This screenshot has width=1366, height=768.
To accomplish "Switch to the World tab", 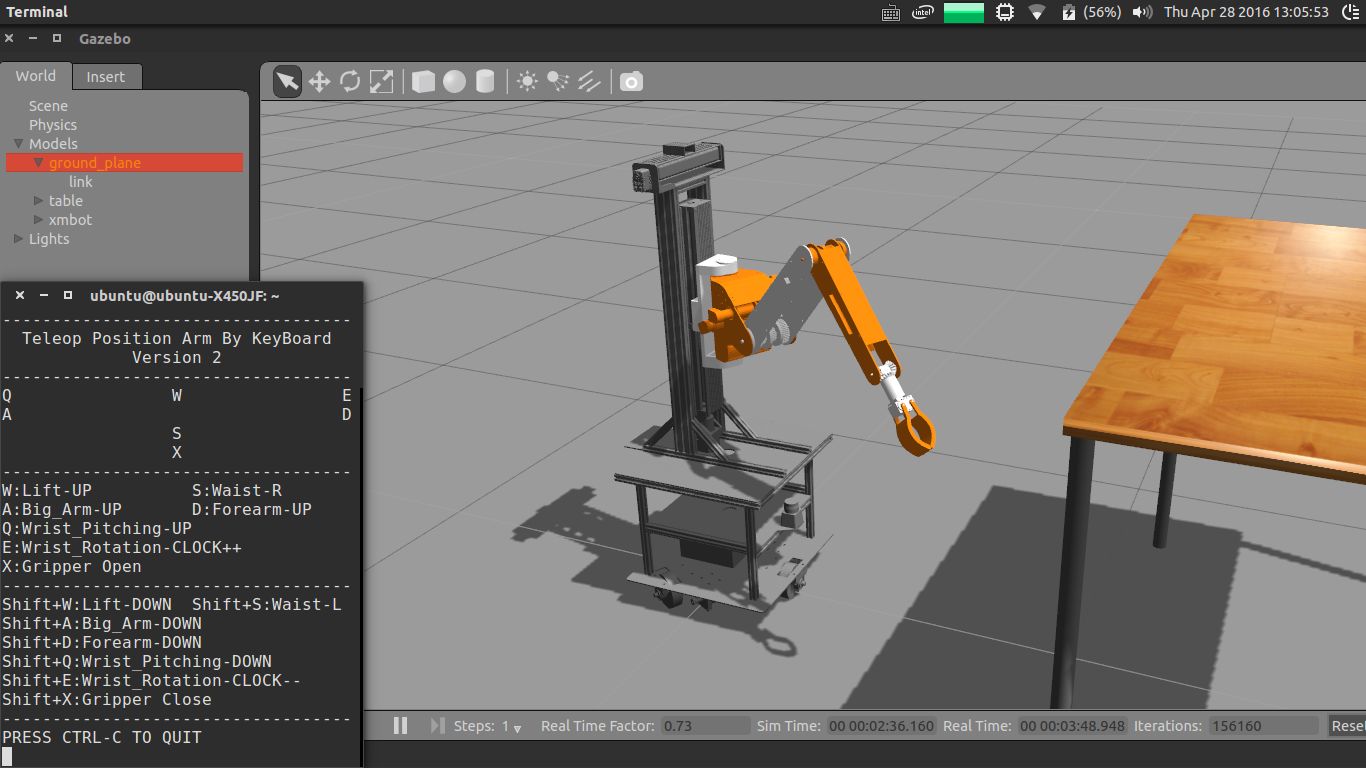I will tap(35, 76).
